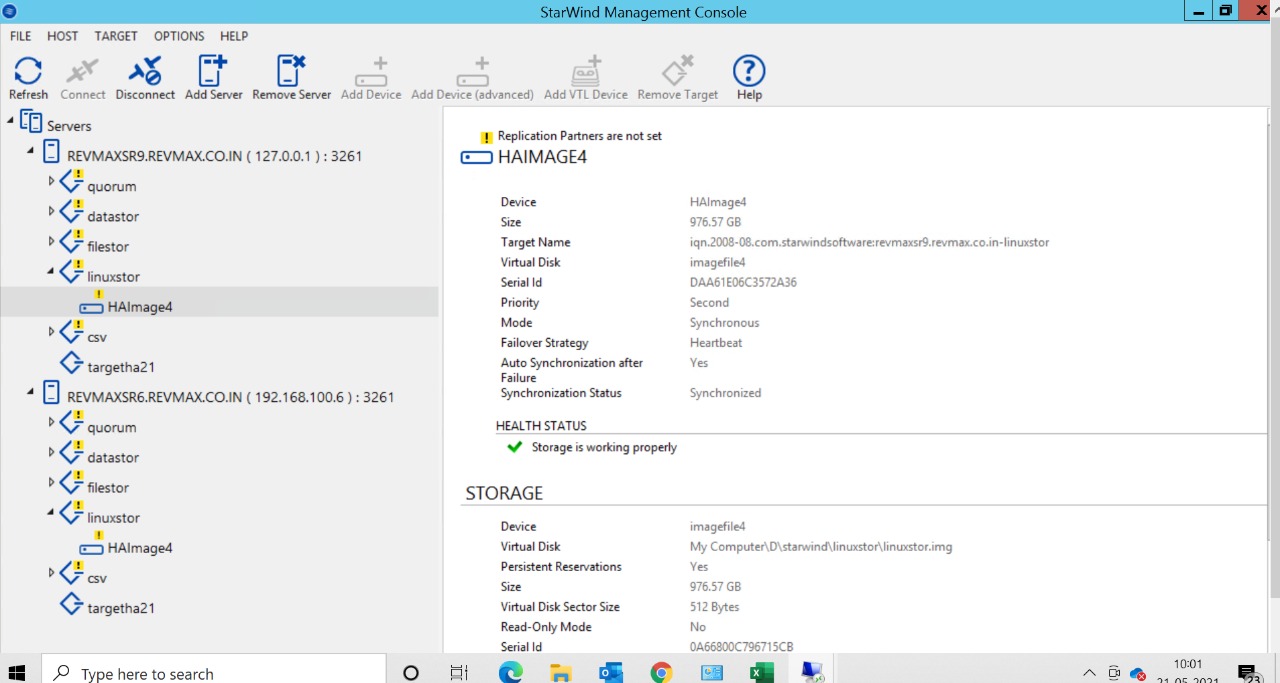Open the TARGET menu
The width and height of the screenshot is (1280, 683).
[116, 36]
